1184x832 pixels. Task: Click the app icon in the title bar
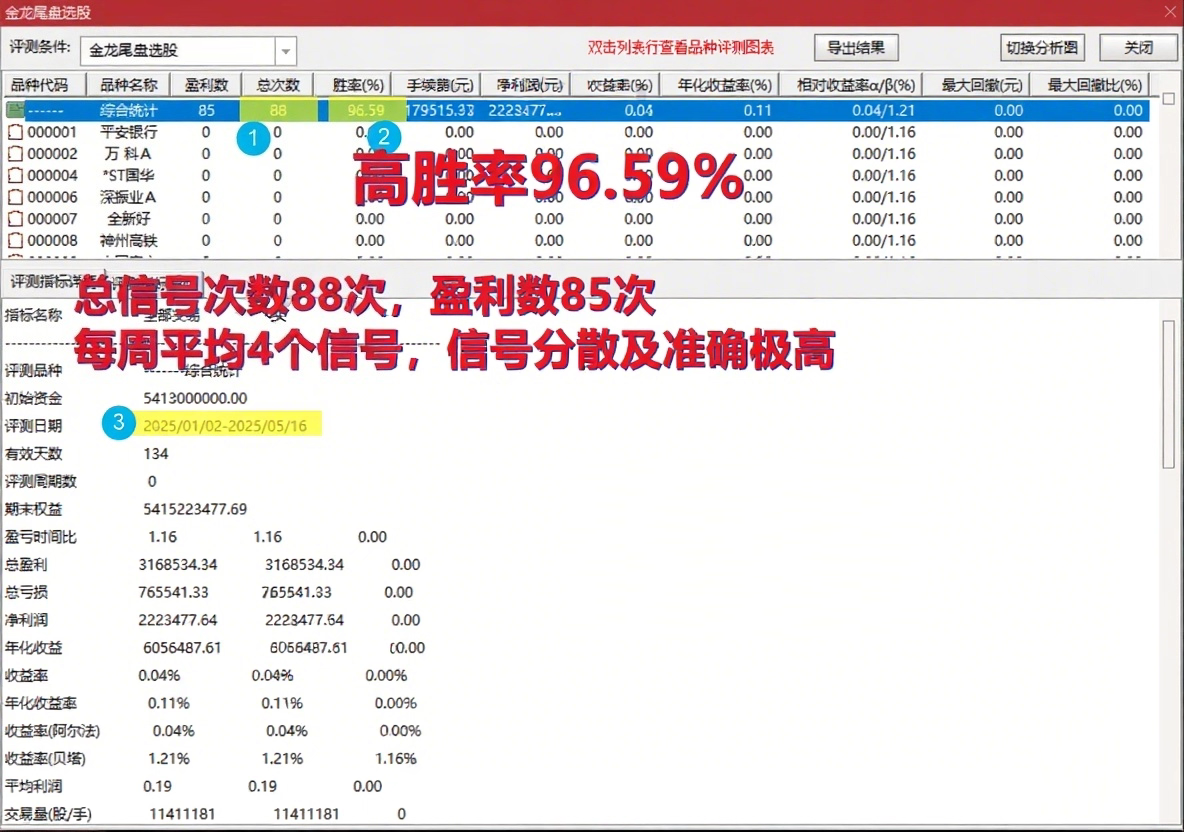click(x=10, y=12)
